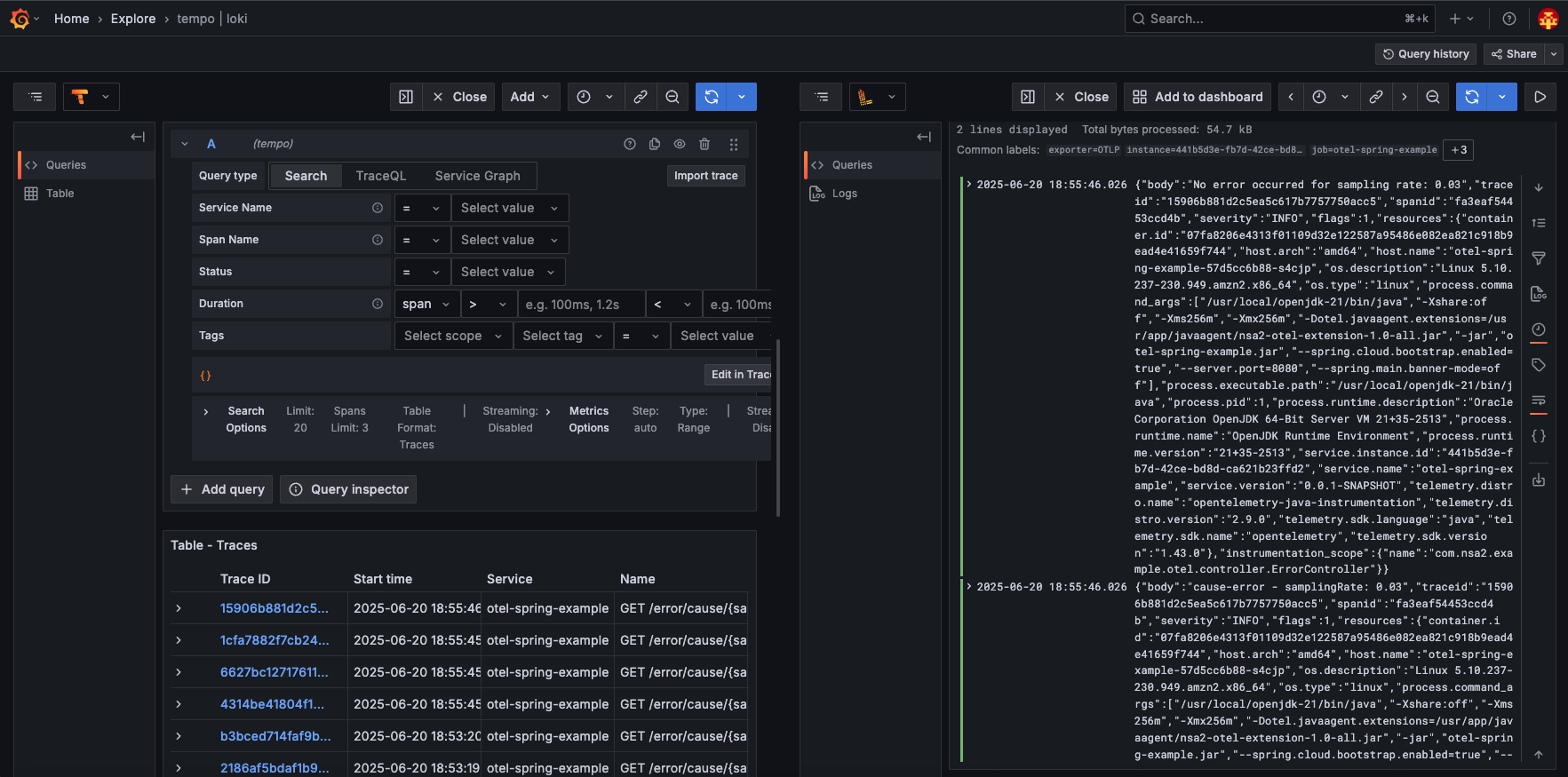Zoom out time range in Loki pane
The height and width of the screenshot is (777, 1568).
(1433, 97)
